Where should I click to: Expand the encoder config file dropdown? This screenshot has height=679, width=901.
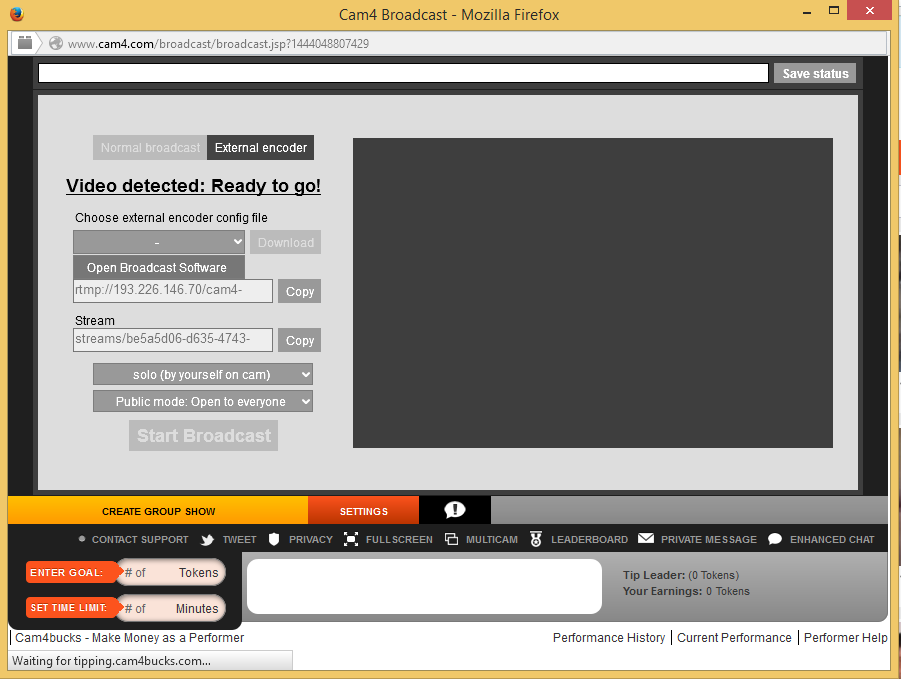click(x=158, y=242)
